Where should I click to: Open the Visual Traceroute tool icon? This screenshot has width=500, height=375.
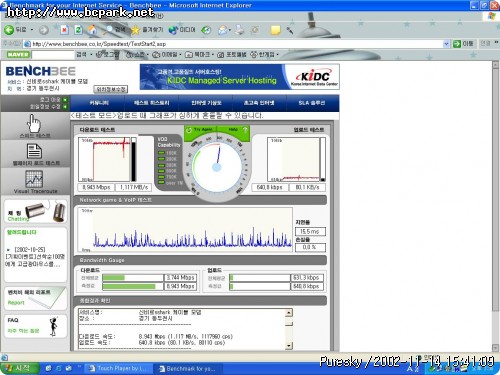click(34, 179)
